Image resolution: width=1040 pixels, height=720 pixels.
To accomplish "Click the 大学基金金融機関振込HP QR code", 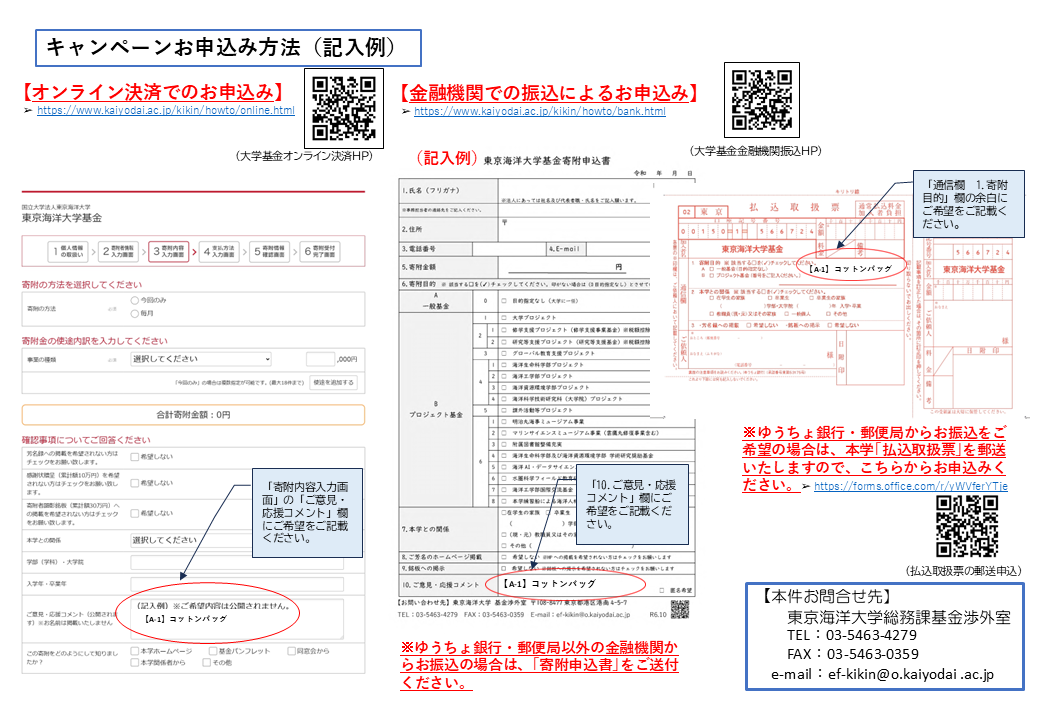I will coord(761,100).
